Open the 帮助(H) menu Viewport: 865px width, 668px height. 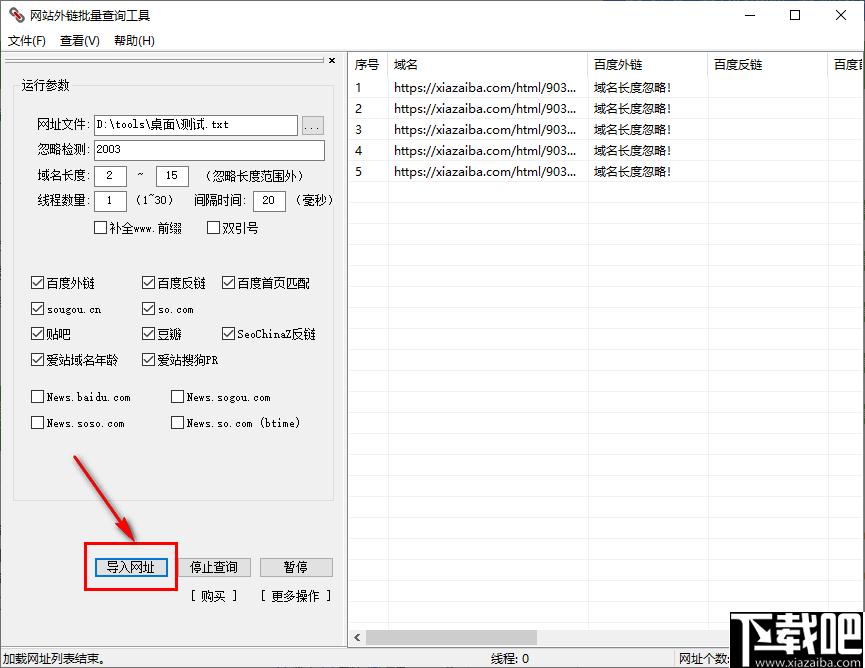tap(134, 41)
